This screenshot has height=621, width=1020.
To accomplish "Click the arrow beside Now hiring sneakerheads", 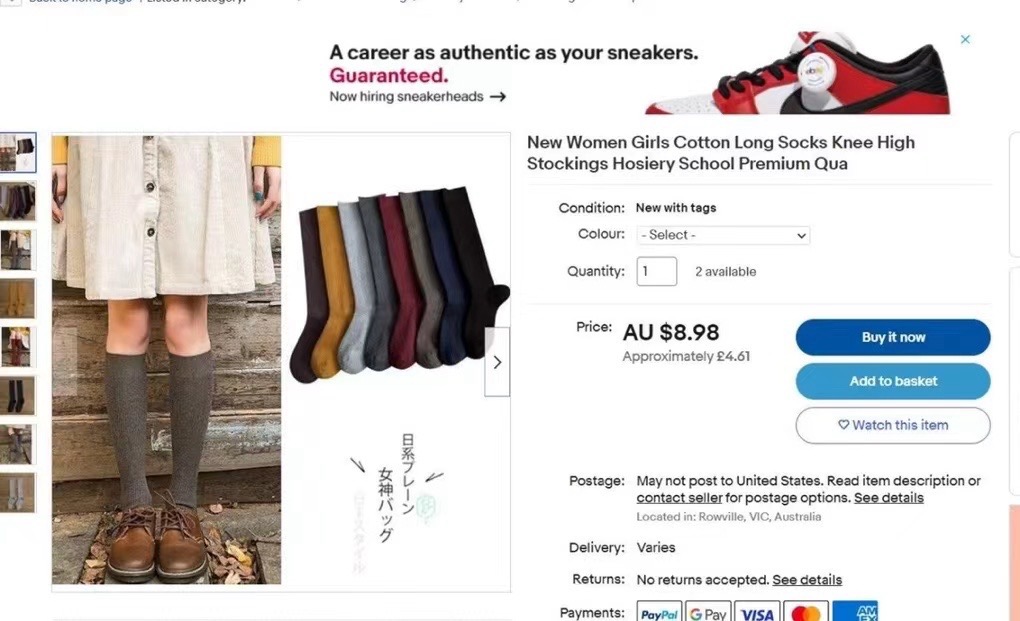I will coord(498,97).
